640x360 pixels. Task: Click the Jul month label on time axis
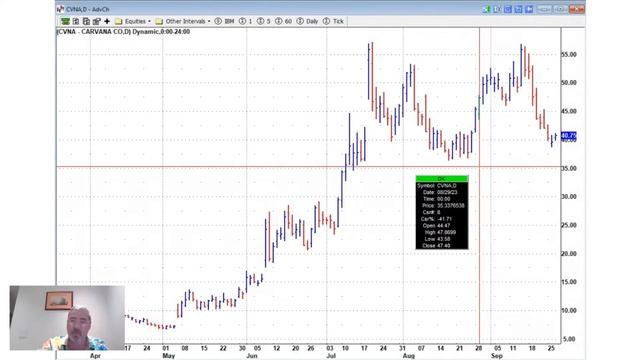pos(331,356)
